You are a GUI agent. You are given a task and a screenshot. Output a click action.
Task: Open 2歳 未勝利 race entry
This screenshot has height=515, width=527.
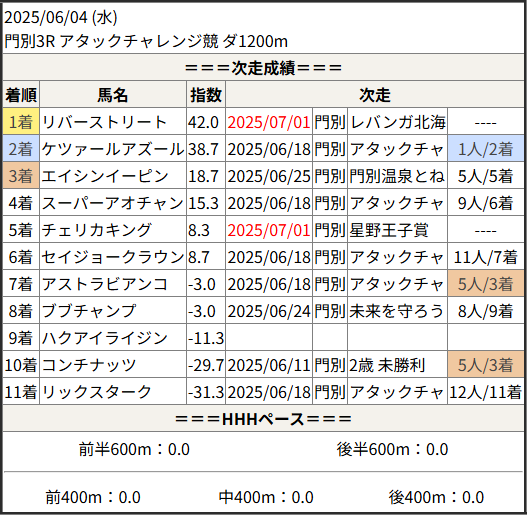387,365
